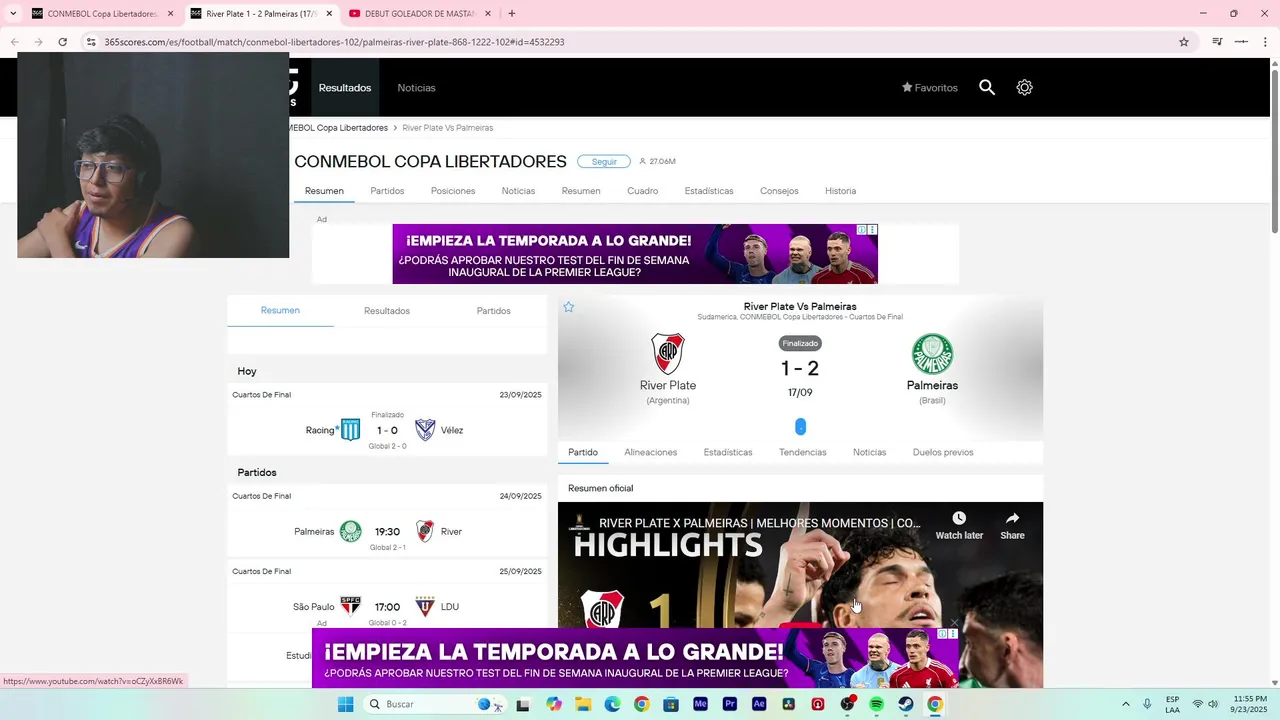Screen dimensions: 1280x720
Task: Bookmark this page with the star icon
Action: 1184,42
